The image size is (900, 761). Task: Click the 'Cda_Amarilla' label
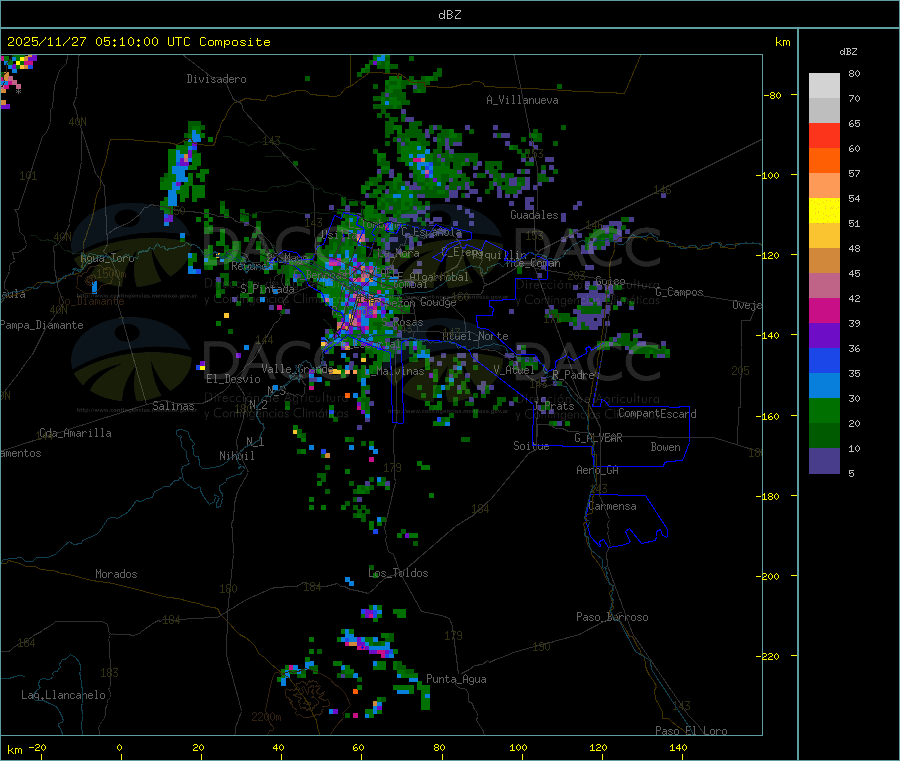75,433
